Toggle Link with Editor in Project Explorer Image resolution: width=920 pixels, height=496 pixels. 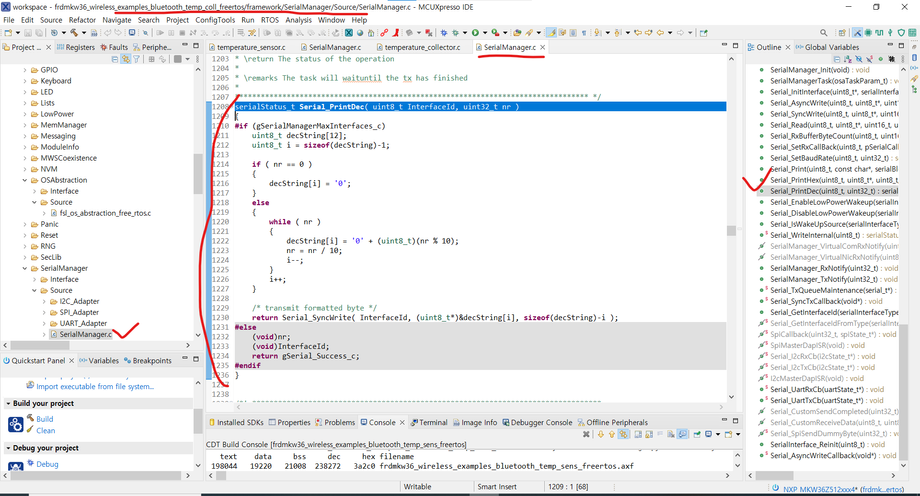pyautogui.click(x=126, y=59)
